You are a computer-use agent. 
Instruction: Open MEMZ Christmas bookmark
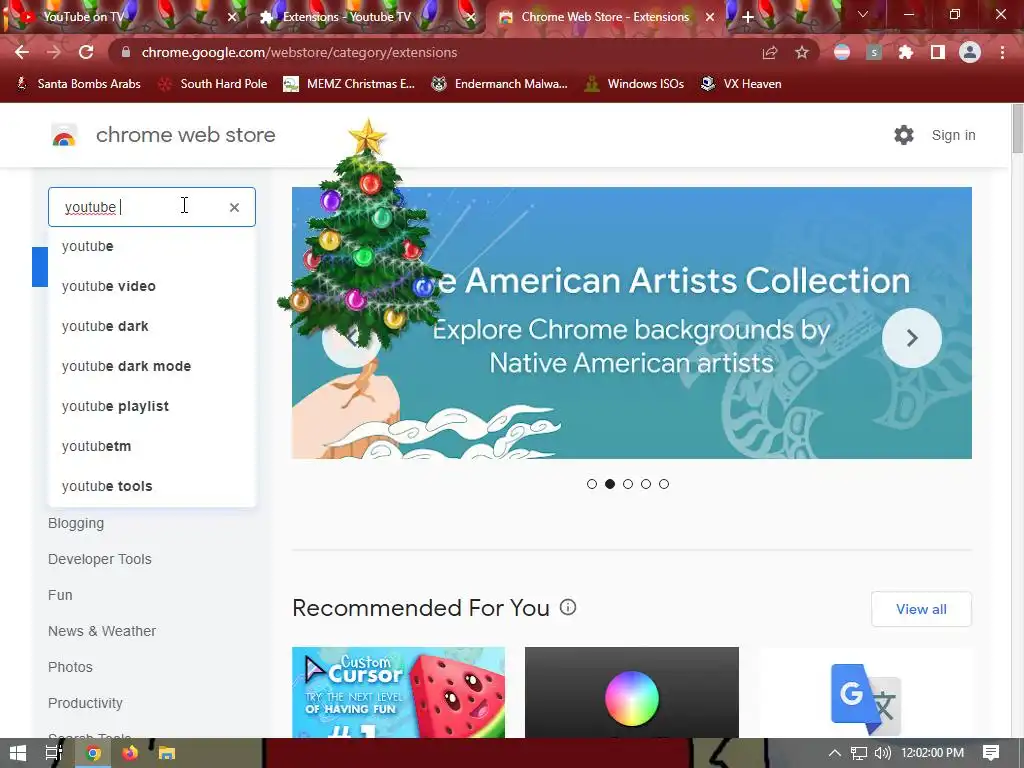(349, 84)
